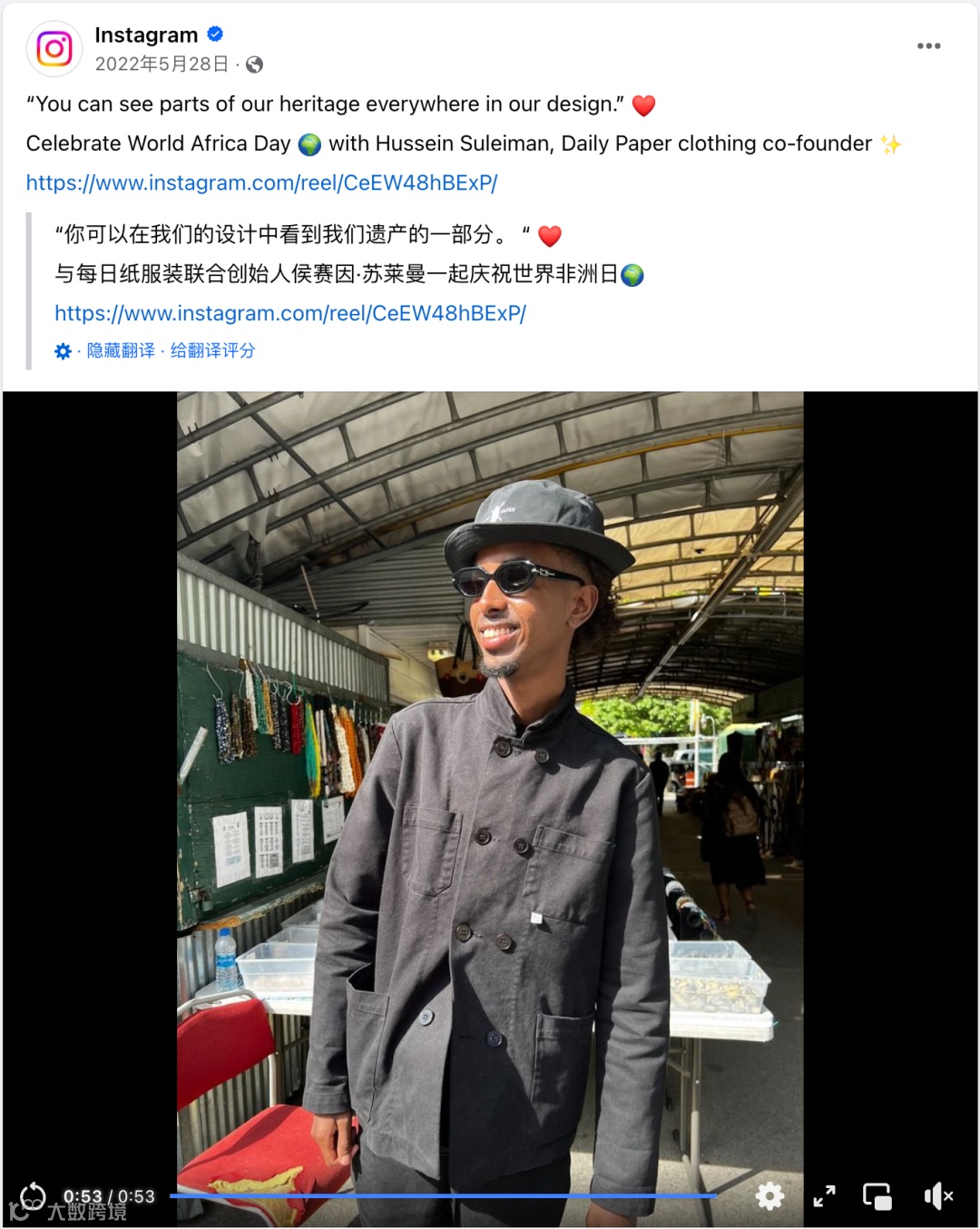Switch video to picture-in-picture mode
The height and width of the screenshot is (1229, 980).
[x=877, y=1196]
